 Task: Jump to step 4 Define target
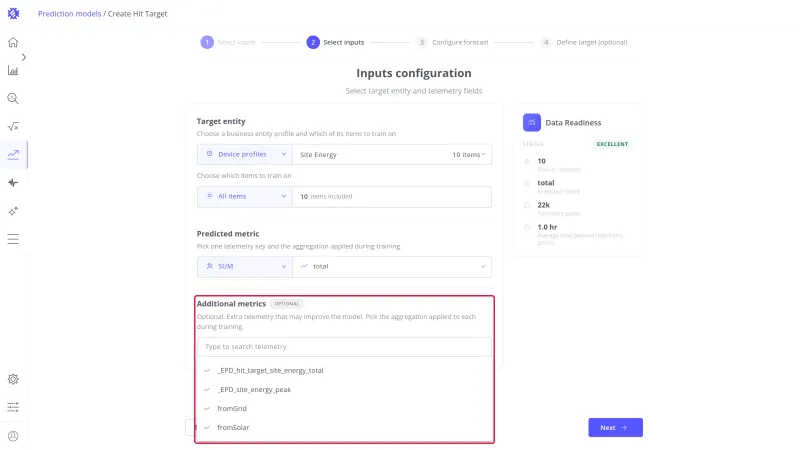coord(584,42)
